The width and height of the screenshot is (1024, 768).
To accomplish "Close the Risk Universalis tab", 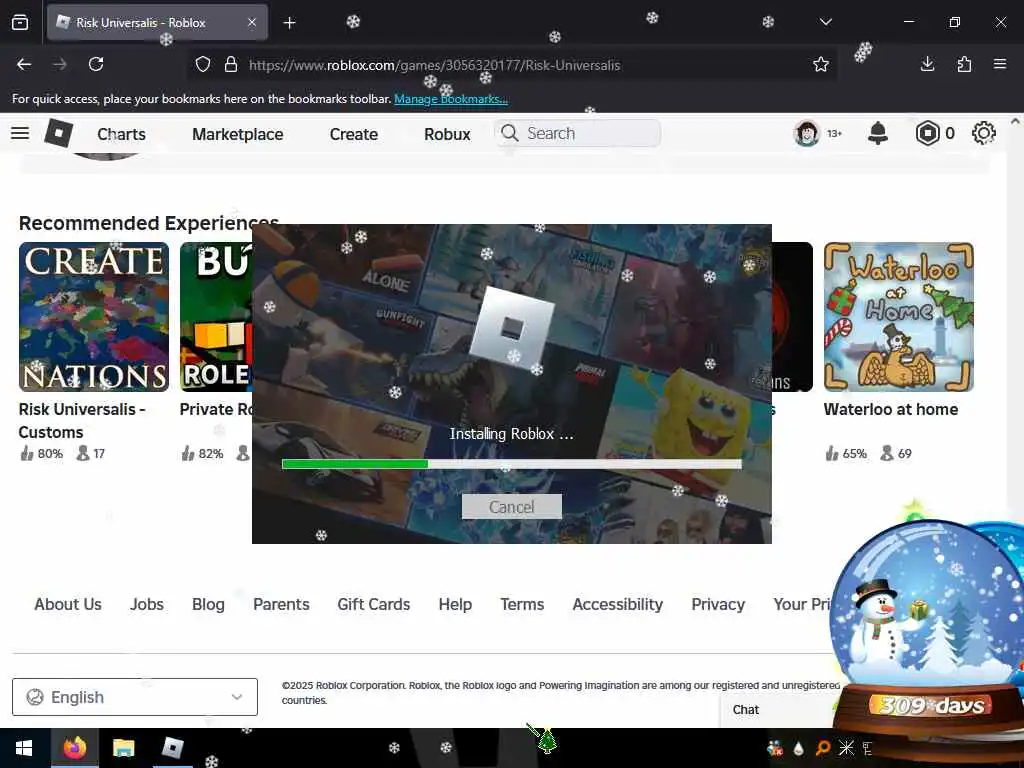I will (x=252, y=22).
